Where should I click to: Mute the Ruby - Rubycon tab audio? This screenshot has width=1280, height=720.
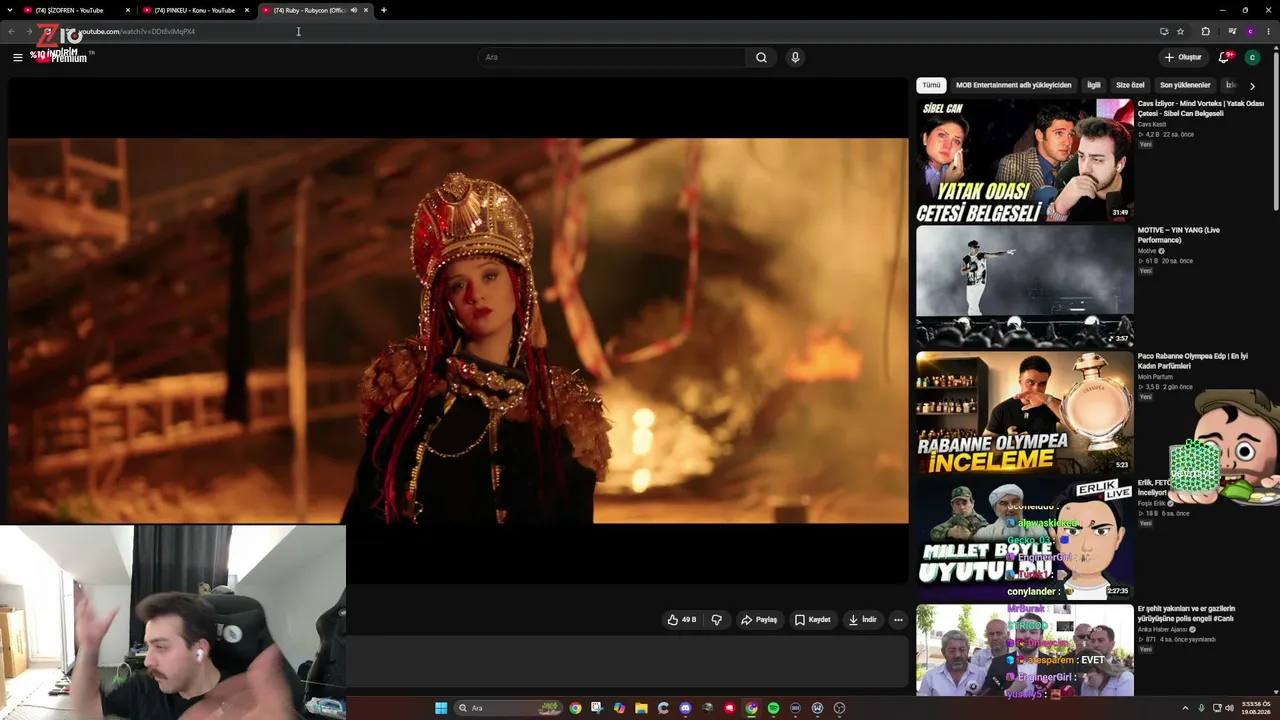coord(353,10)
